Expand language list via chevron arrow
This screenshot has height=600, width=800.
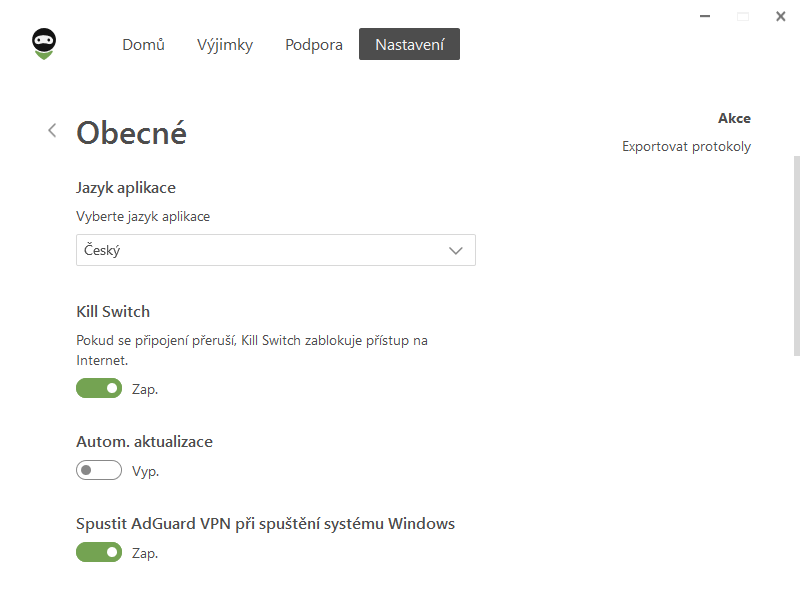point(456,251)
